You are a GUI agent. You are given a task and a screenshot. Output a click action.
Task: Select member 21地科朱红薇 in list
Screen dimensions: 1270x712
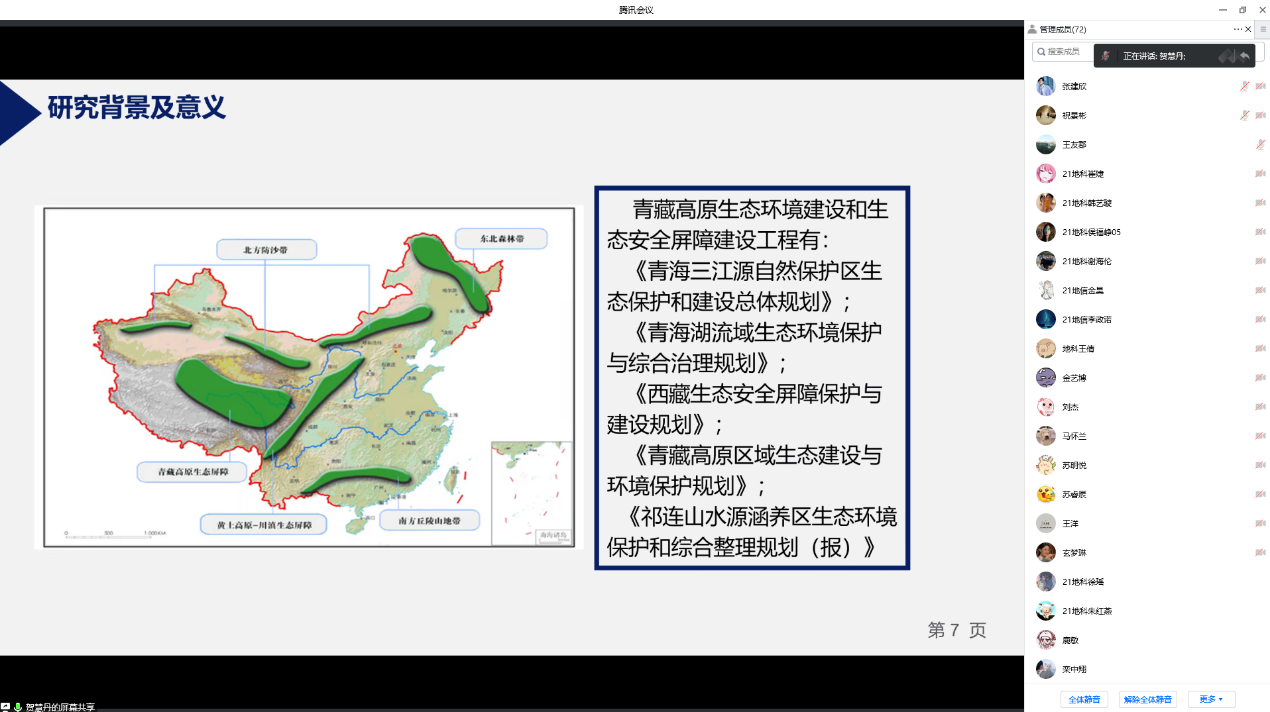pyautogui.click(x=1087, y=611)
